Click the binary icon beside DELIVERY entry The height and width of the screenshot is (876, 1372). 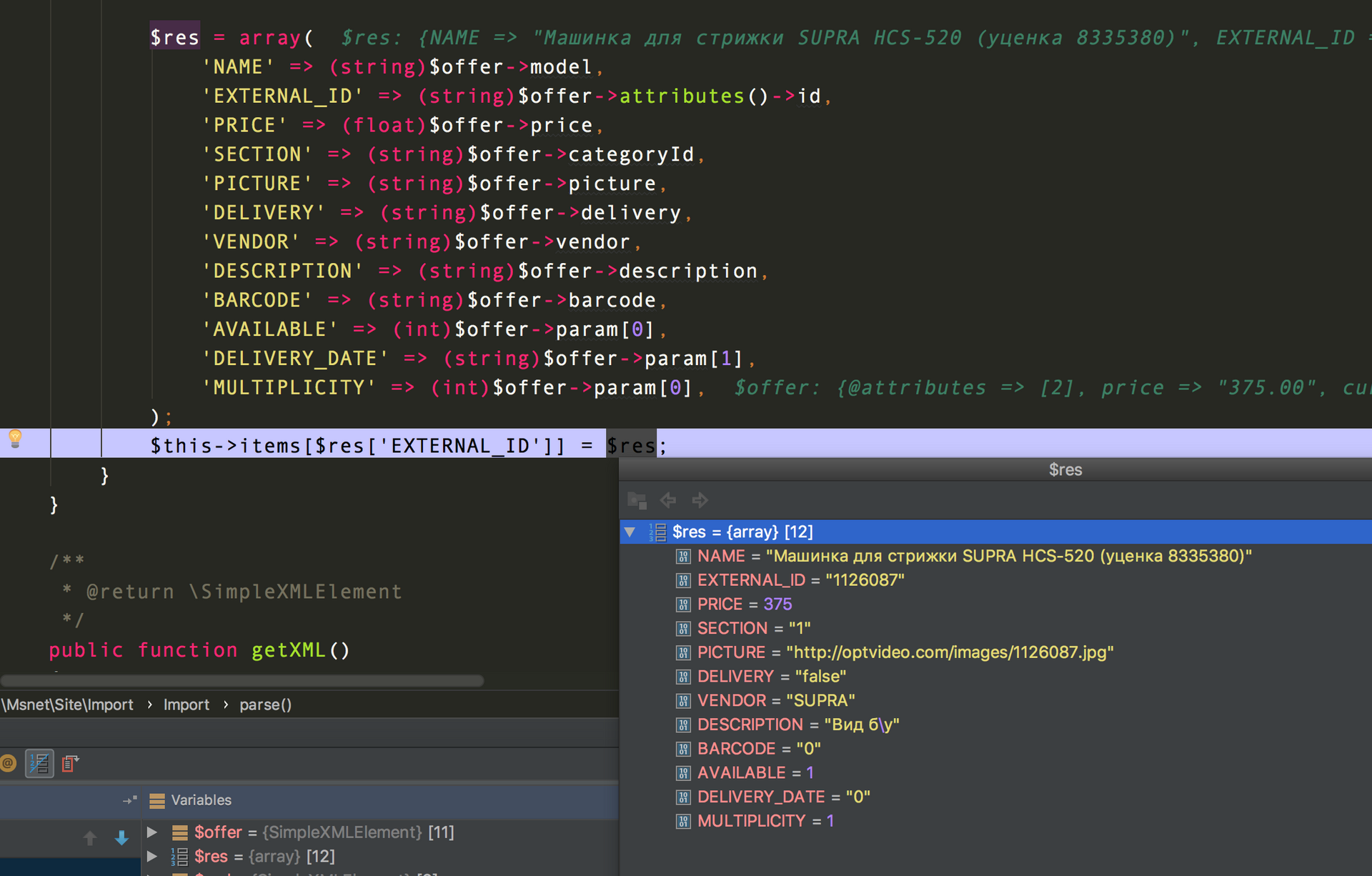(683, 677)
